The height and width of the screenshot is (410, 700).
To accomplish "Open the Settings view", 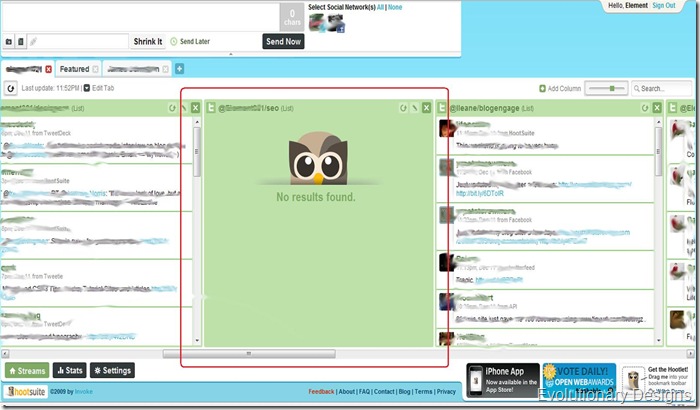I will pyautogui.click(x=112, y=370).
